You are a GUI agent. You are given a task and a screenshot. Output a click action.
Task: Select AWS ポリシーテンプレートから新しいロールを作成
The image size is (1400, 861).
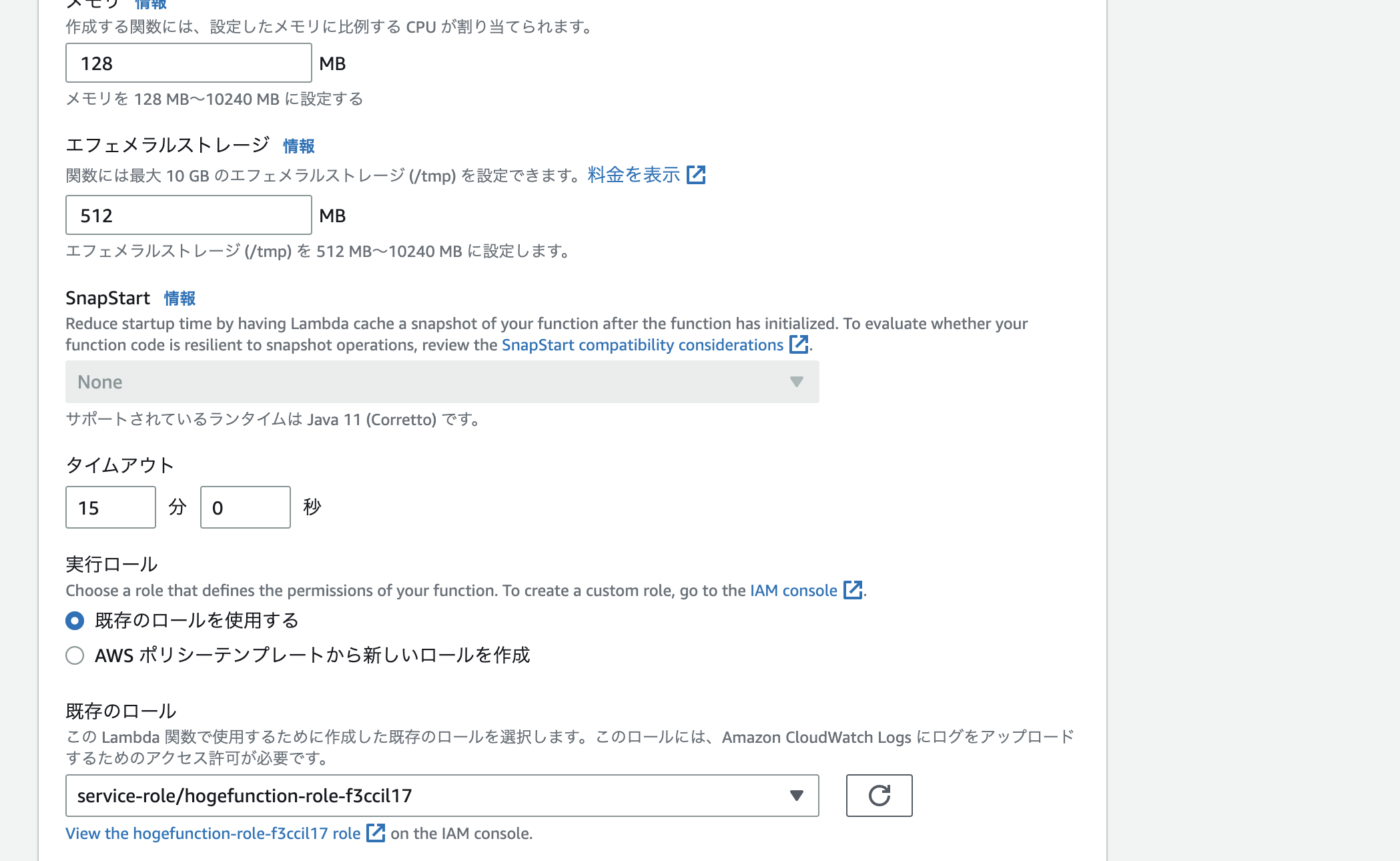tap(74, 655)
